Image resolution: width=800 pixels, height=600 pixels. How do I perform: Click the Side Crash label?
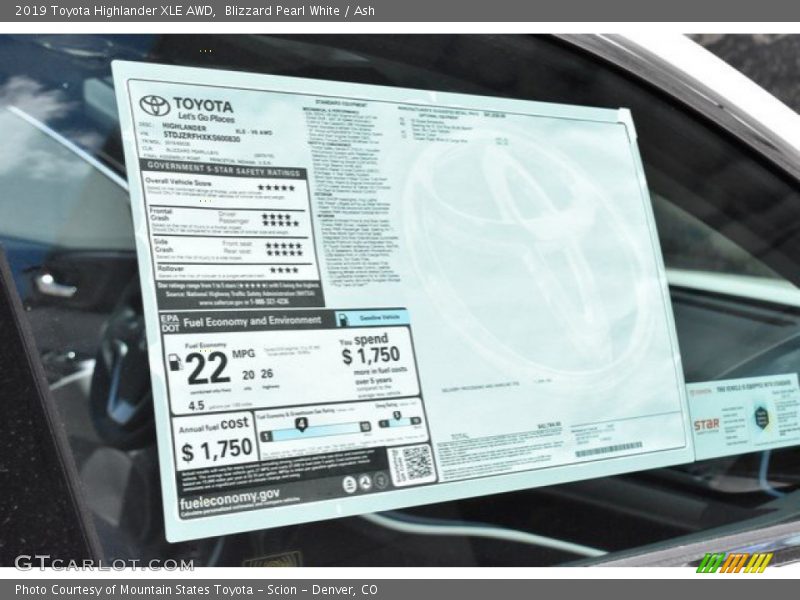click(x=163, y=246)
